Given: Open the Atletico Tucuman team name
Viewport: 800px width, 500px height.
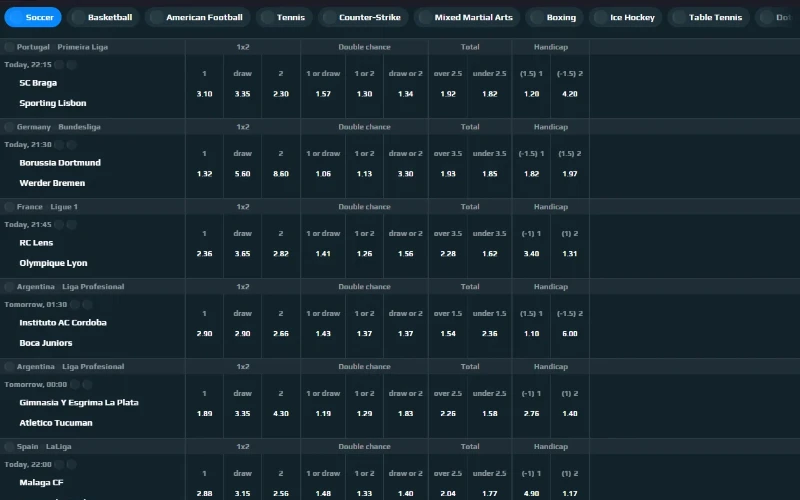Looking at the screenshot, I should click(x=56, y=423).
